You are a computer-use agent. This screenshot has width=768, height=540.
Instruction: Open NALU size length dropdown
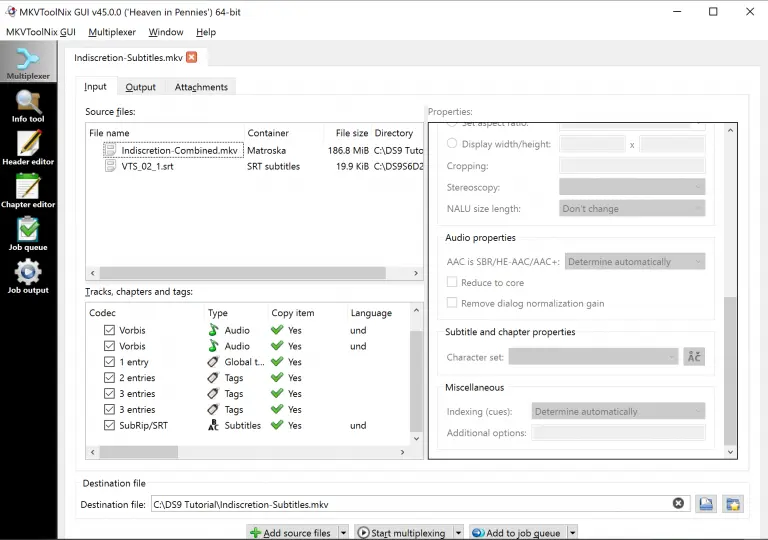pyautogui.click(x=632, y=208)
